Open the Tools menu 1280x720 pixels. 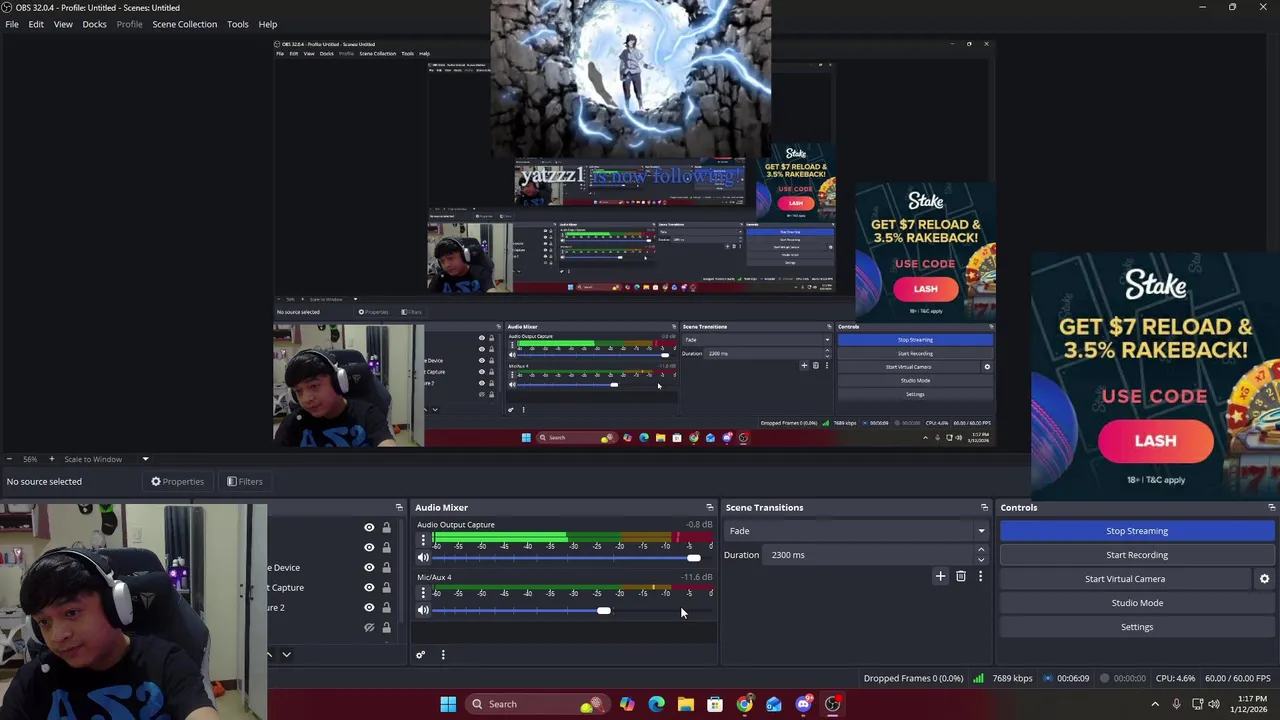point(237,24)
